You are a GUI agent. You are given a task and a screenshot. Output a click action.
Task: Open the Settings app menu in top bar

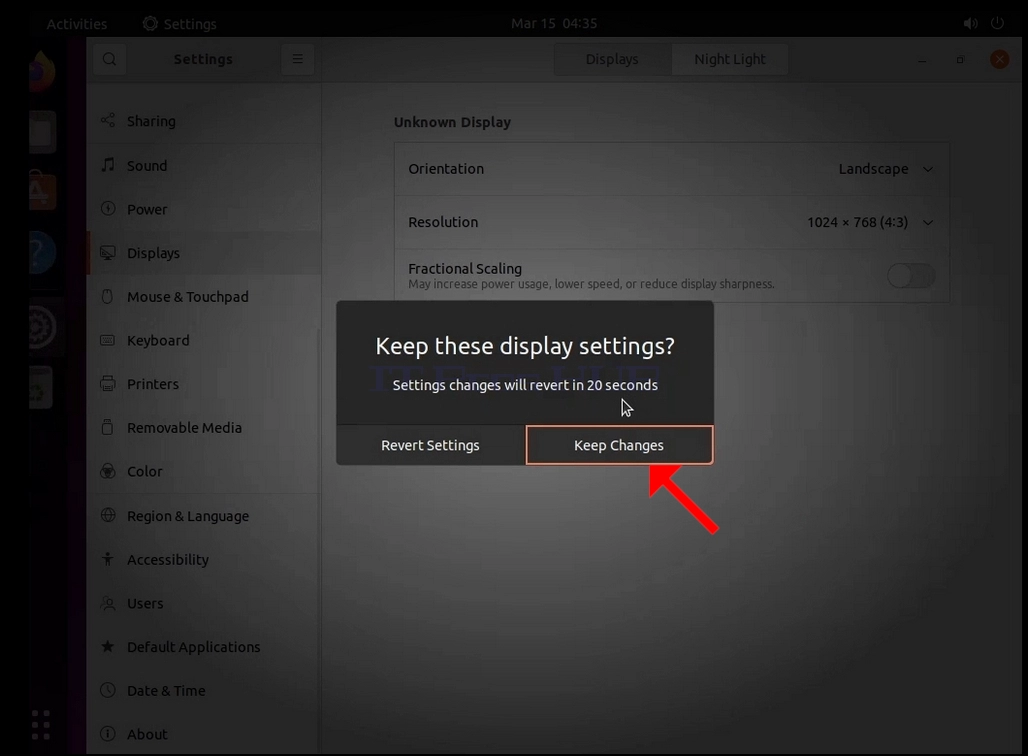coord(180,24)
